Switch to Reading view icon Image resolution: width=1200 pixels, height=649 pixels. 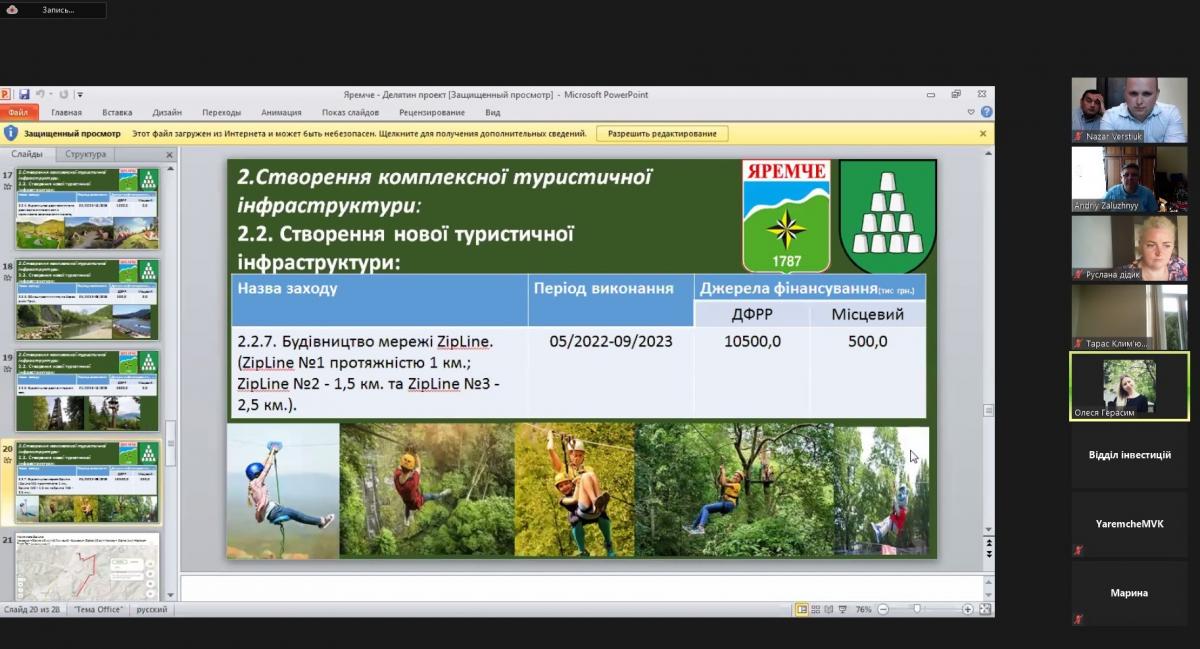pyautogui.click(x=830, y=609)
